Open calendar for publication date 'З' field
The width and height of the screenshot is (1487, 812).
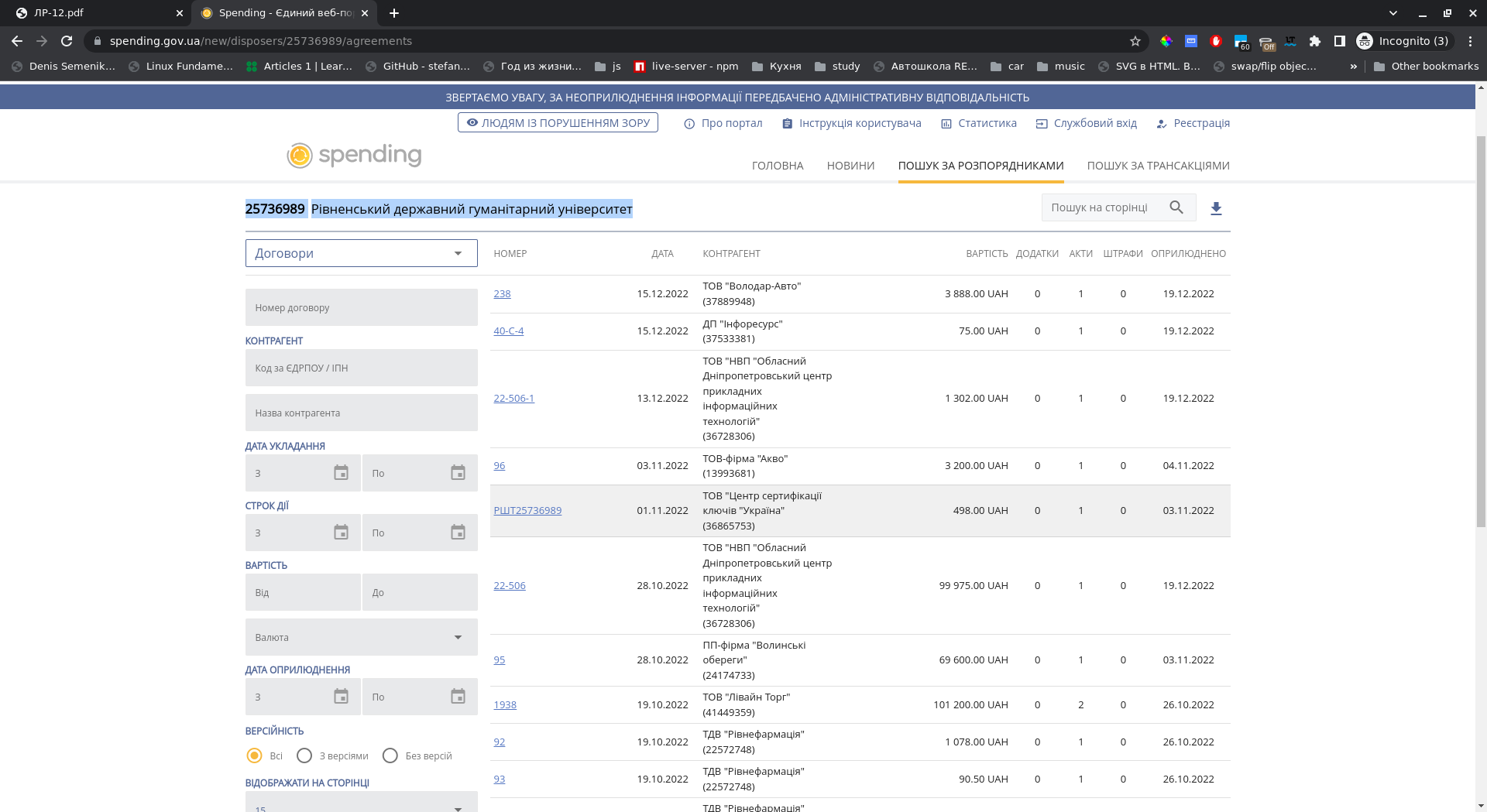(x=341, y=697)
